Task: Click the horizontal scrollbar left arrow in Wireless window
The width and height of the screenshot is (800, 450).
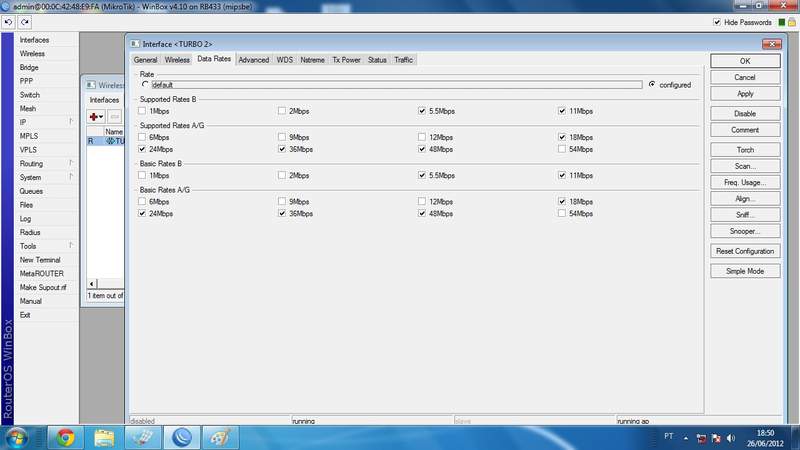Action: click(92, 284)
